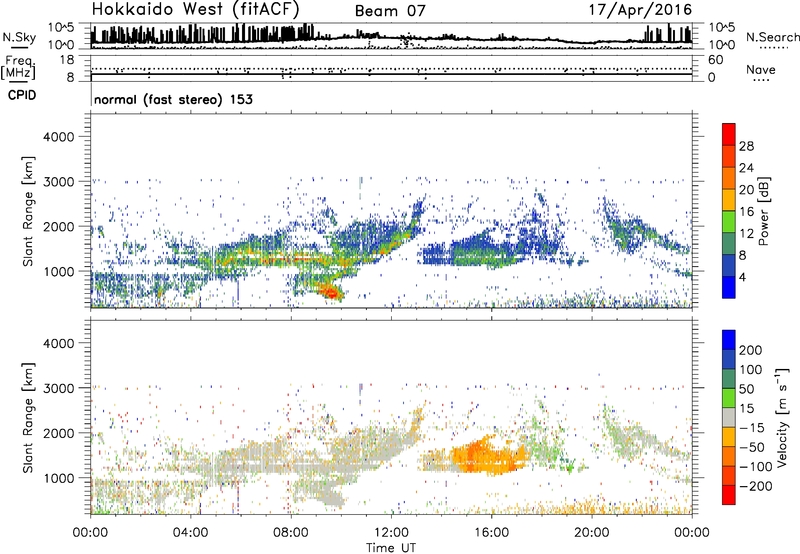Click the '12:00' time tick label

tap(391, 533)
